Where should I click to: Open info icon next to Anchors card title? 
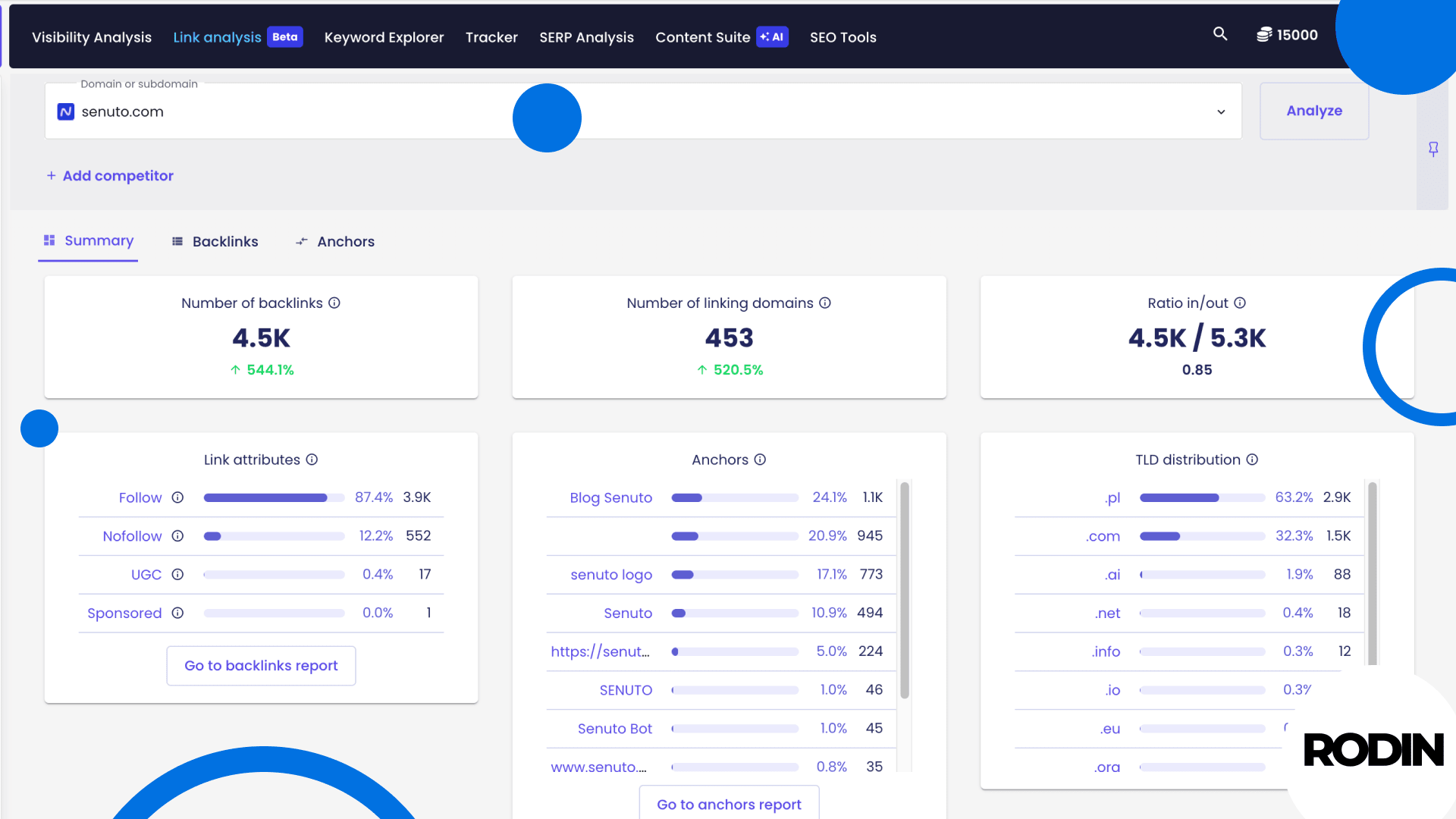(x=760, y=460)
